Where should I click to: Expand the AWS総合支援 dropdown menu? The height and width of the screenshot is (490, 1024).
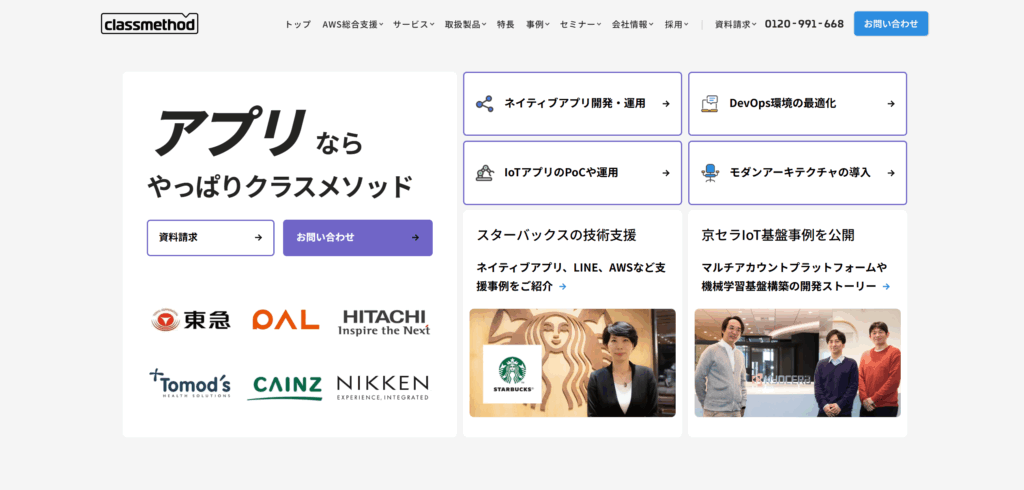pyautogui.click(x=353, y=24)
